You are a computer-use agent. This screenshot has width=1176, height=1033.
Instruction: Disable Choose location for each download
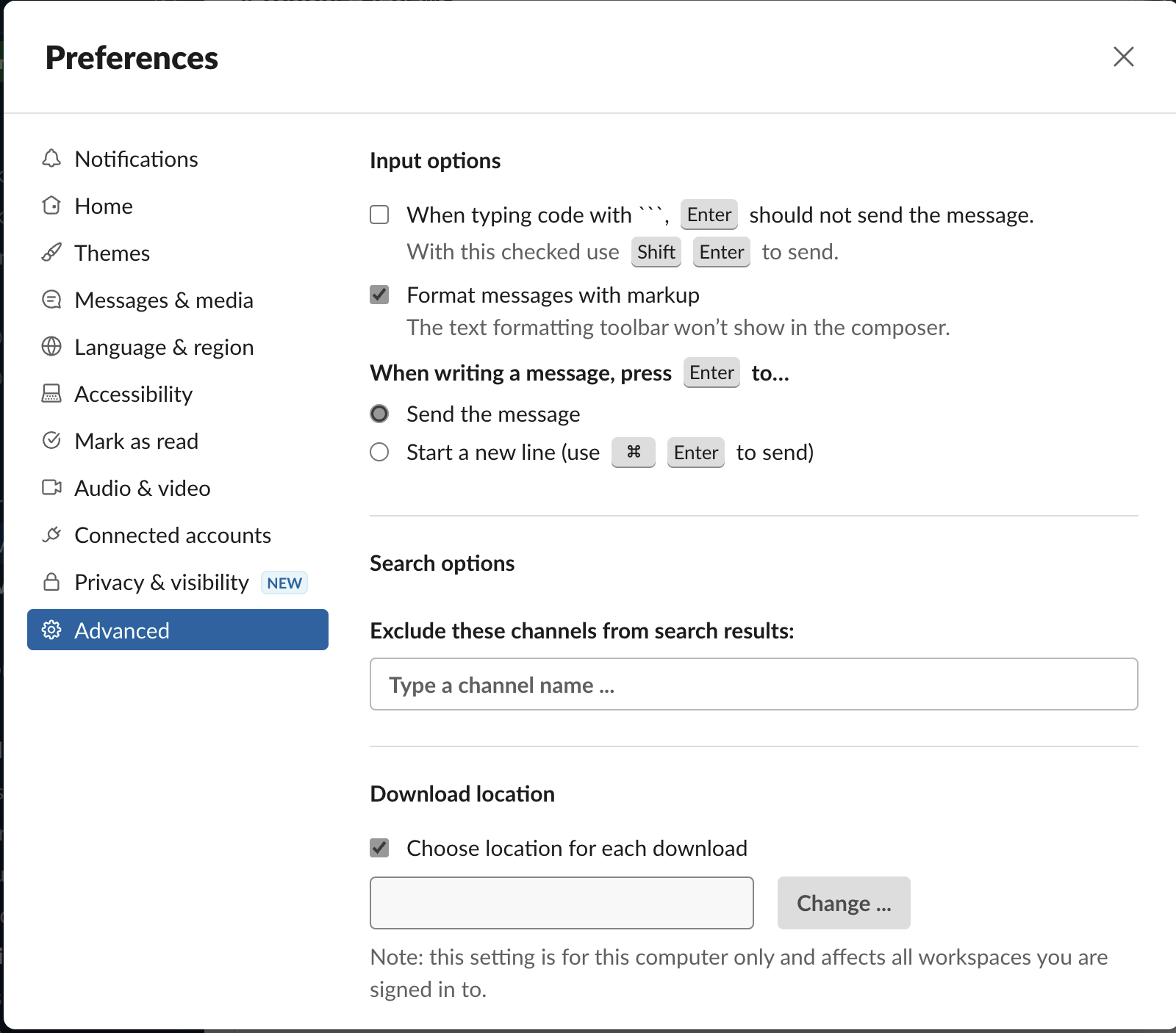[x=379, y=848]
